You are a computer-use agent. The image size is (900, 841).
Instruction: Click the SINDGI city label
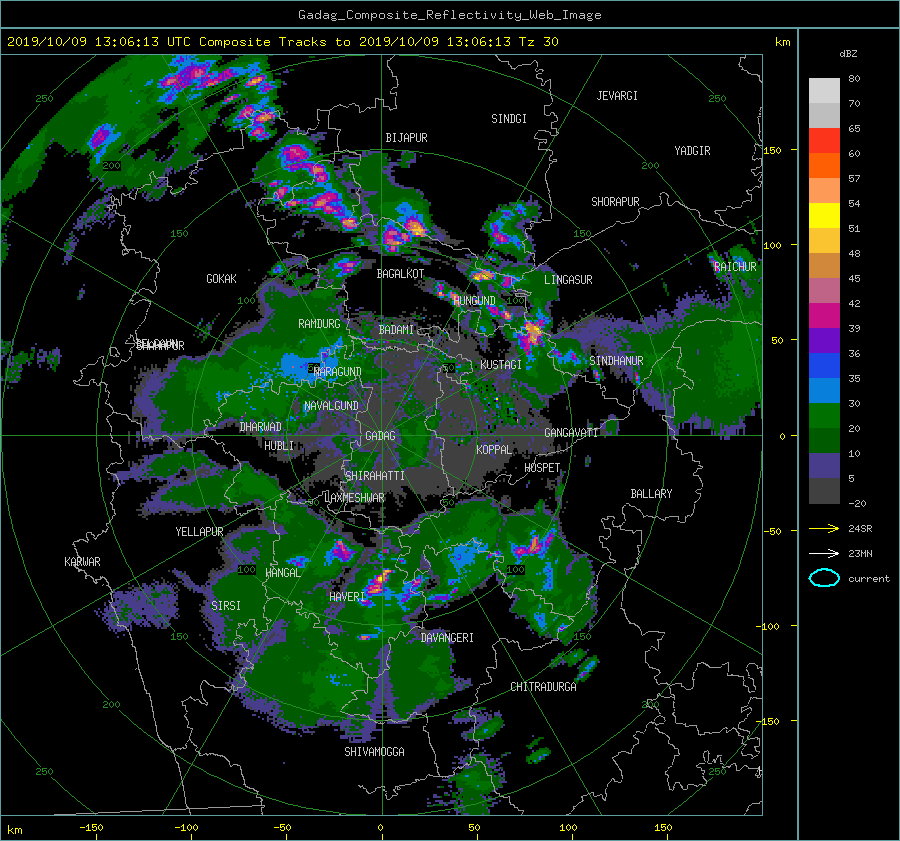pos(509,119)
